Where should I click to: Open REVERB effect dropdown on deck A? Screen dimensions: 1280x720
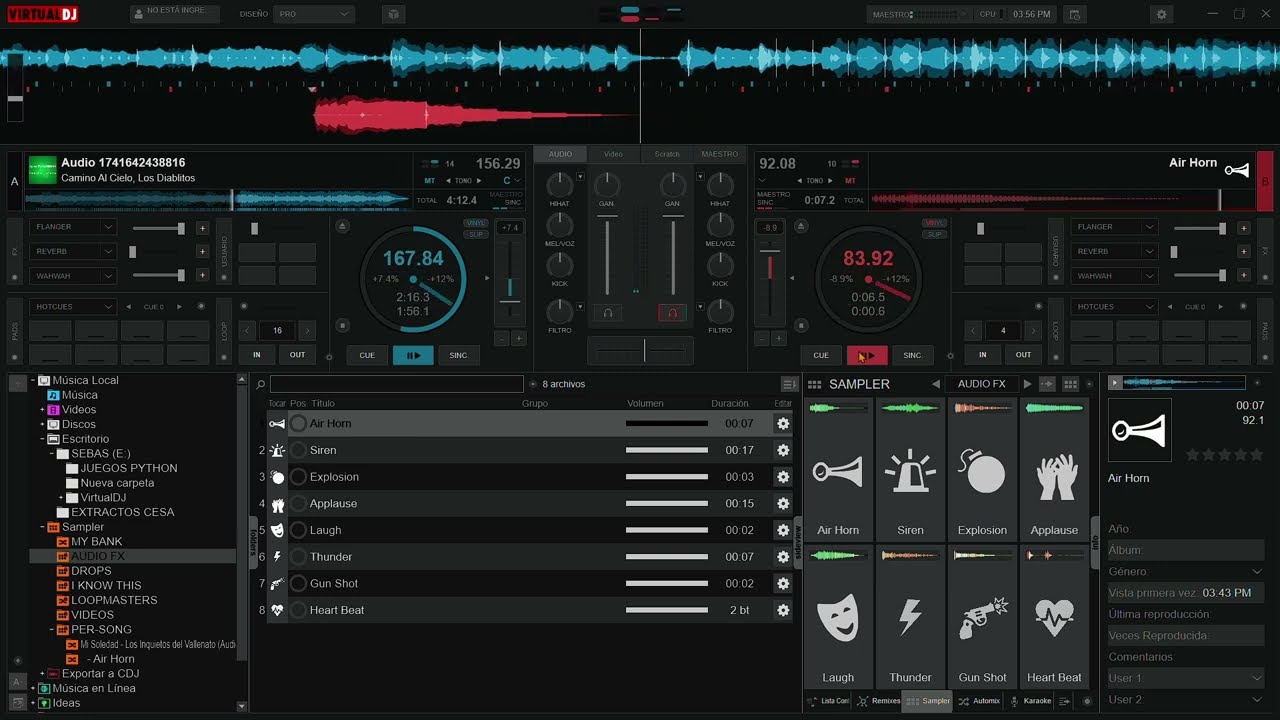click(x=75, y=252)
